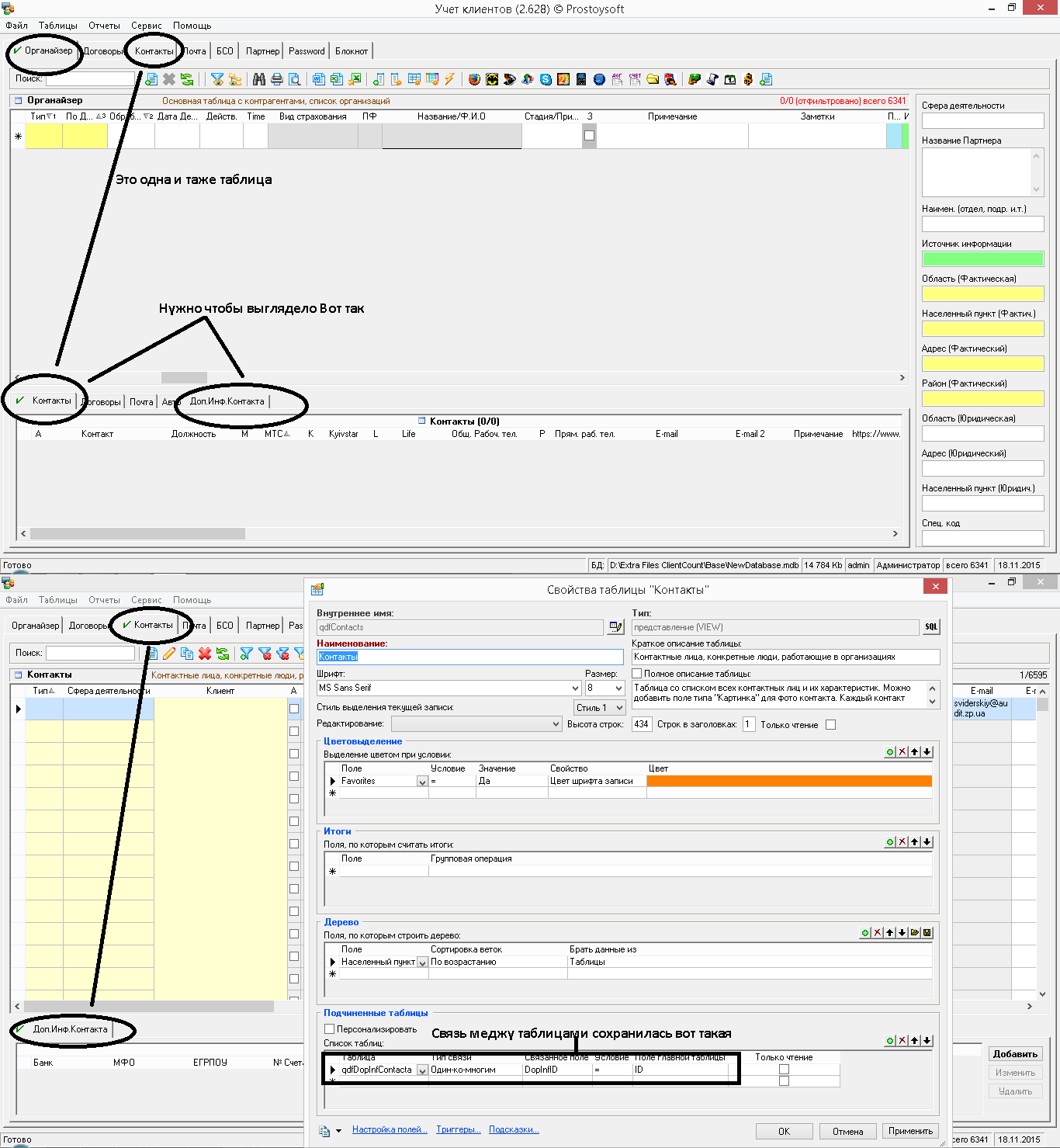Click the edit icon beside Внутреннее имя field
Image resolution: width=1060 pixels, height=1148 pixels.
coord(616,627)
